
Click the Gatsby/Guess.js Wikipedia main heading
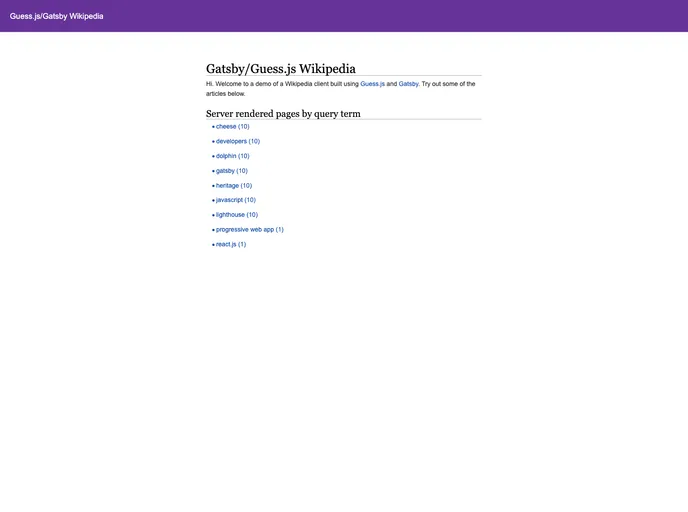point(280,68)
